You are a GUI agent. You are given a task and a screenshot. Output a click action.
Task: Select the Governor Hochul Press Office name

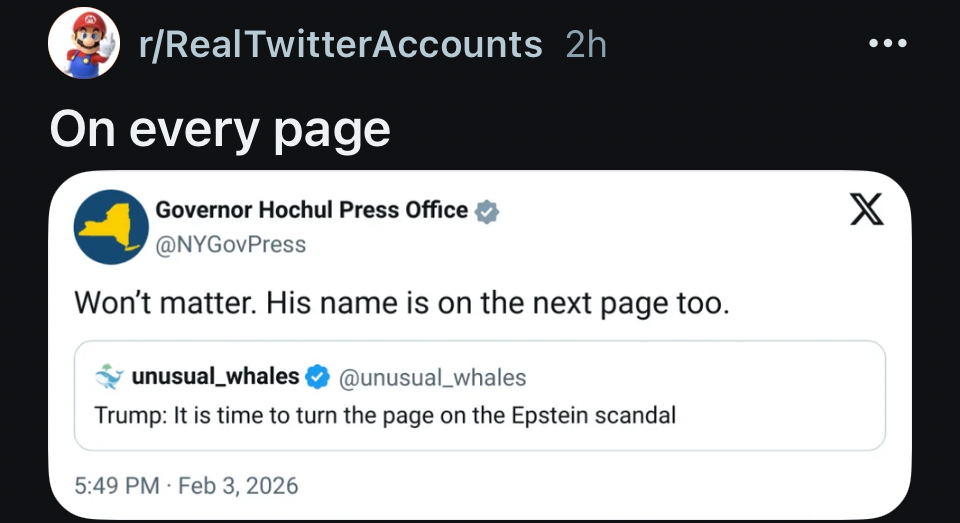(x=311, y=210)
